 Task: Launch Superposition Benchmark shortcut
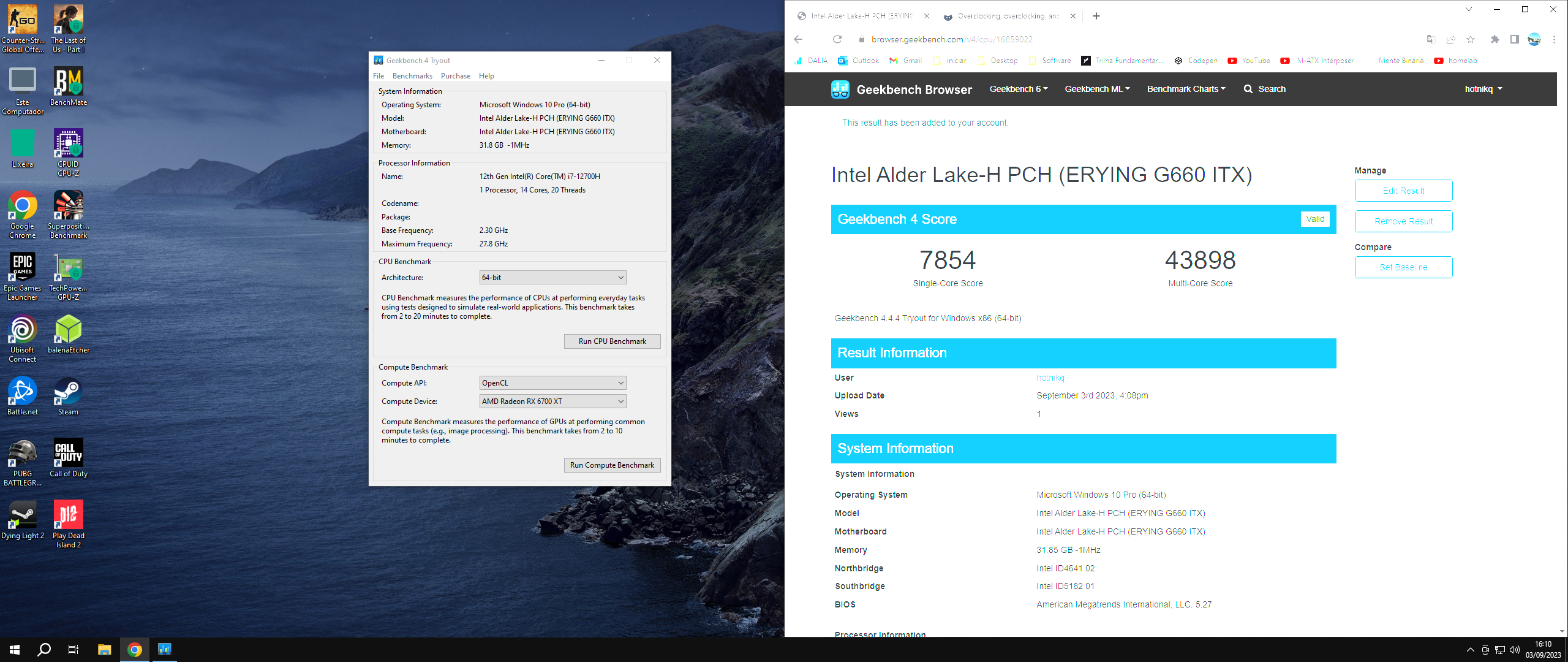68,214
